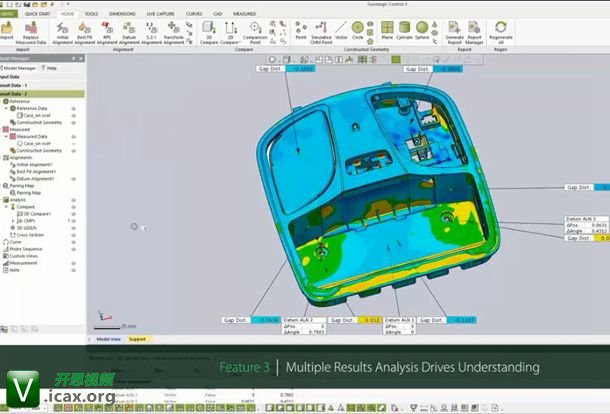This screenshot has height=414, width=610.
Task: Expand the CMP1 tree node
Action: 13,221
